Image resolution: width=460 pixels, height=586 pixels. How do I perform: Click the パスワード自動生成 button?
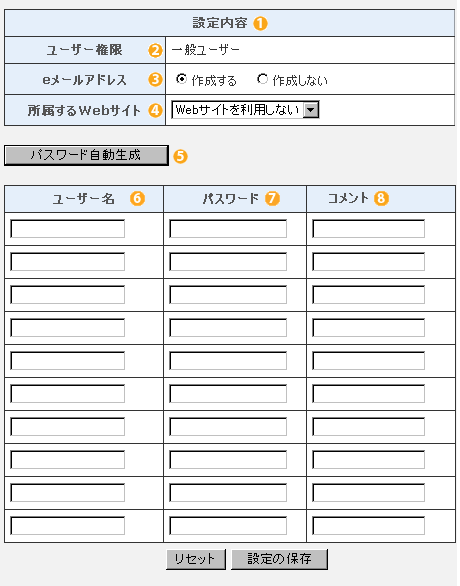pos(86,155)
